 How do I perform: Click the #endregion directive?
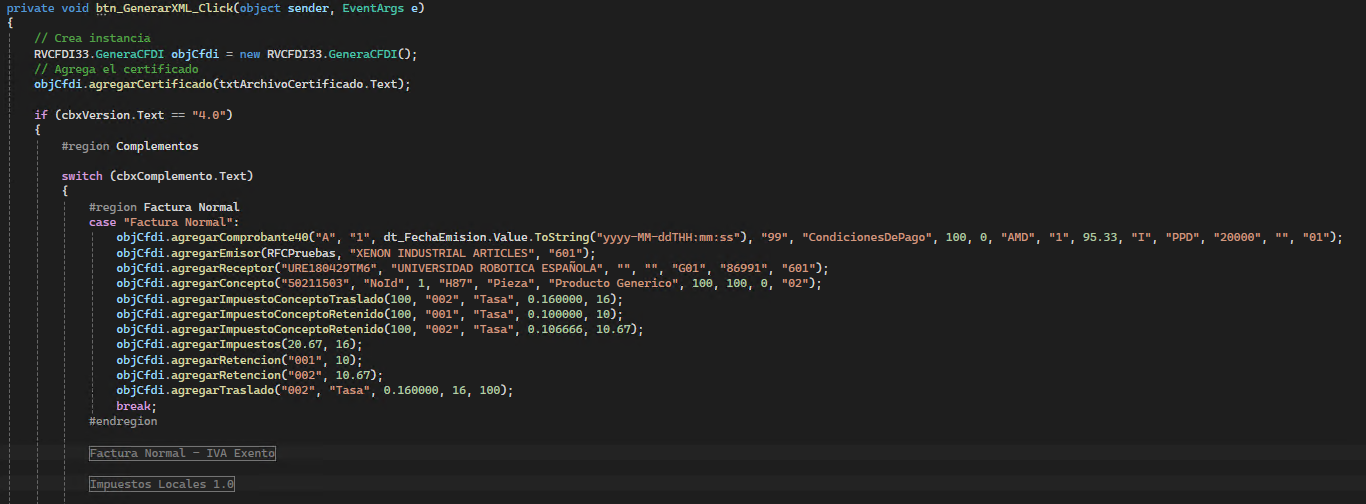(123, 422)
